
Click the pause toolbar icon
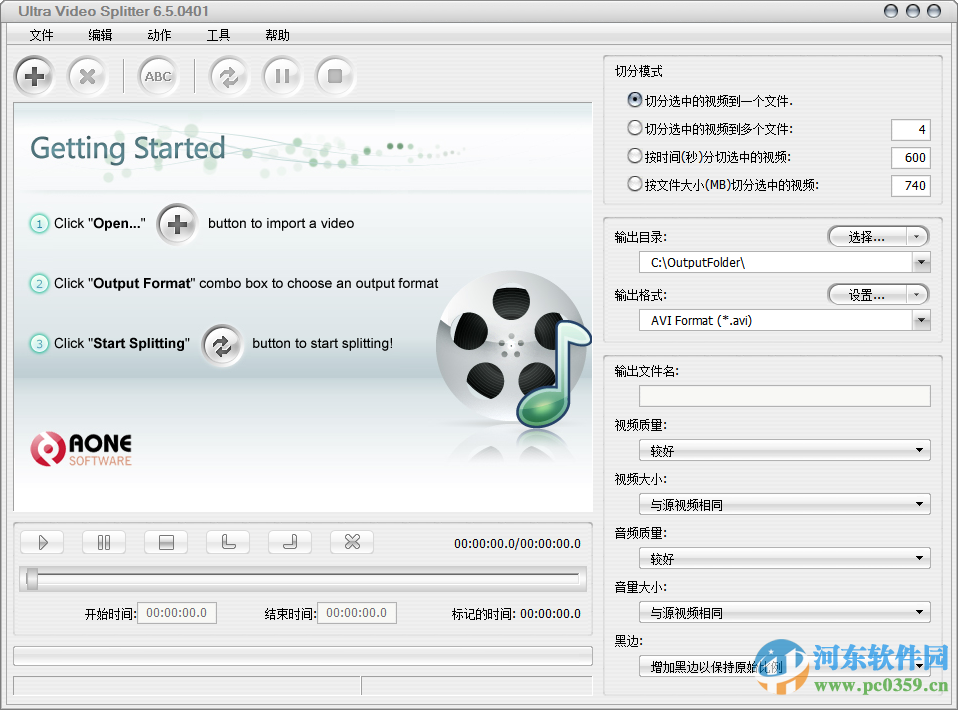[x=282, y=76]
